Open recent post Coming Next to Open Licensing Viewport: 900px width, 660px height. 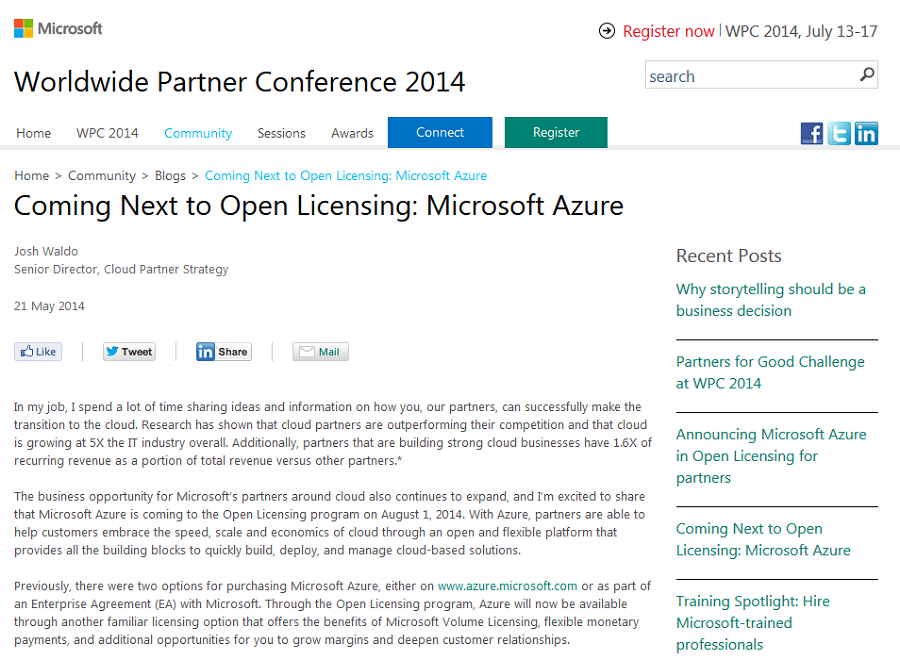(x=763, y=539)
